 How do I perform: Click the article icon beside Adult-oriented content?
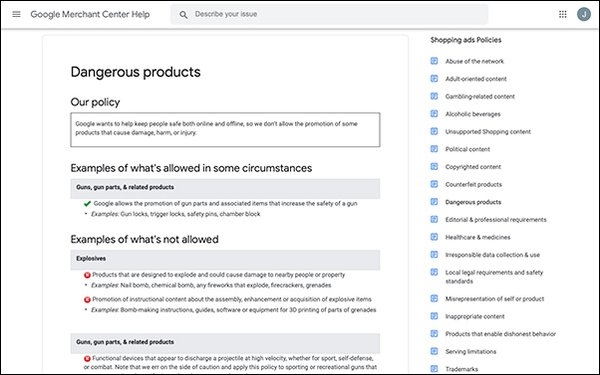434,78
